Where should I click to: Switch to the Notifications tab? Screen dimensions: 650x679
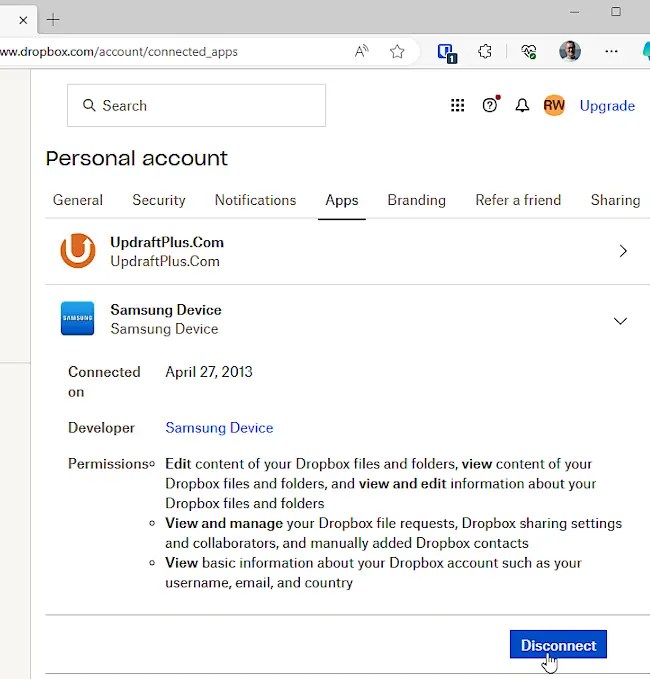coord(255,200)
